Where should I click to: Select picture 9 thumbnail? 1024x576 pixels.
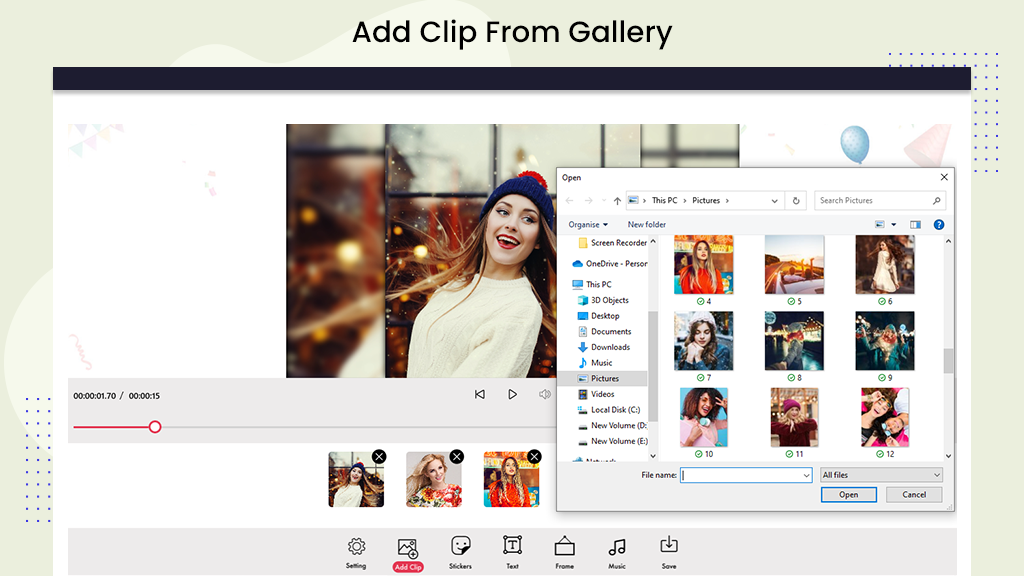click(x=885, y=341)
